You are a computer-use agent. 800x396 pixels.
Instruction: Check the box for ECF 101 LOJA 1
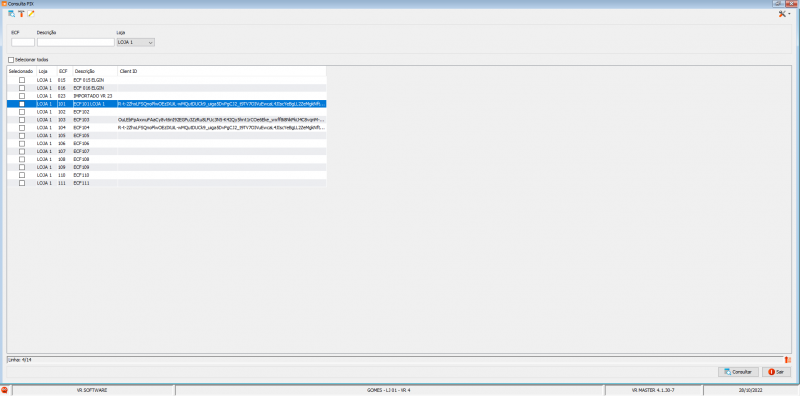(22, 104)
